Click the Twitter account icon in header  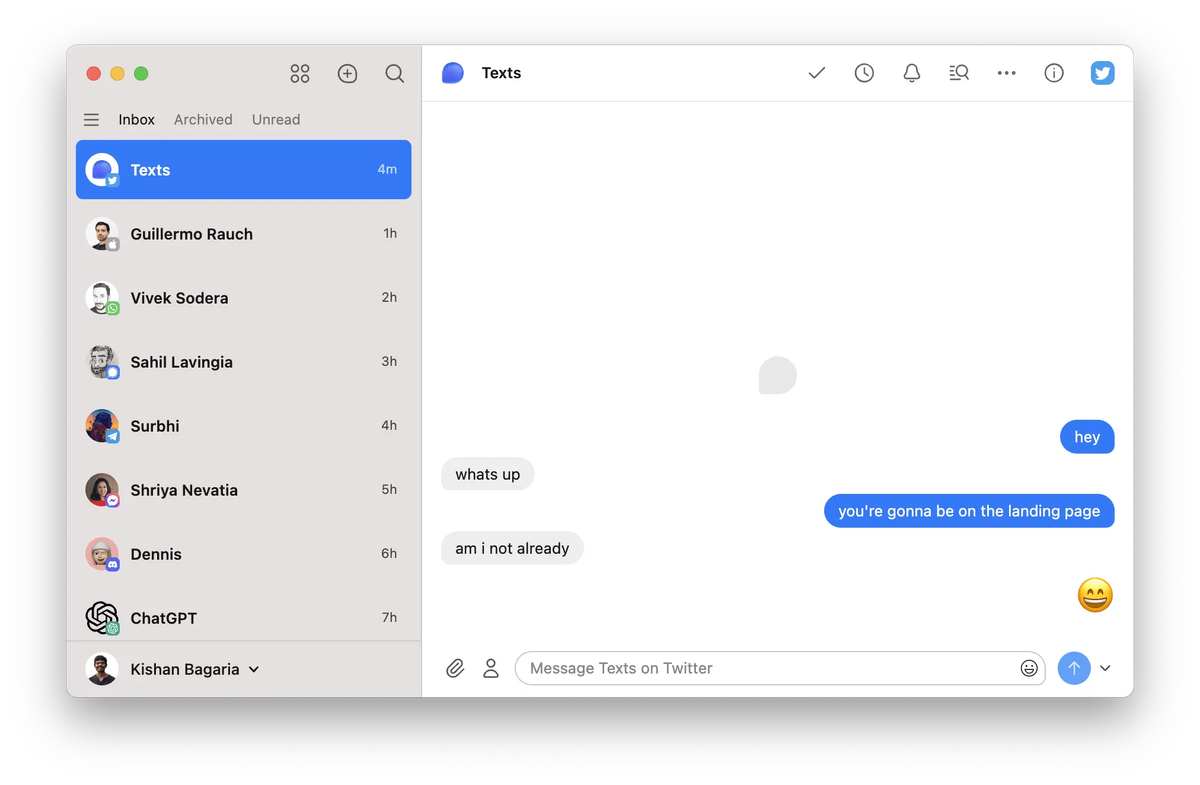1102,73
